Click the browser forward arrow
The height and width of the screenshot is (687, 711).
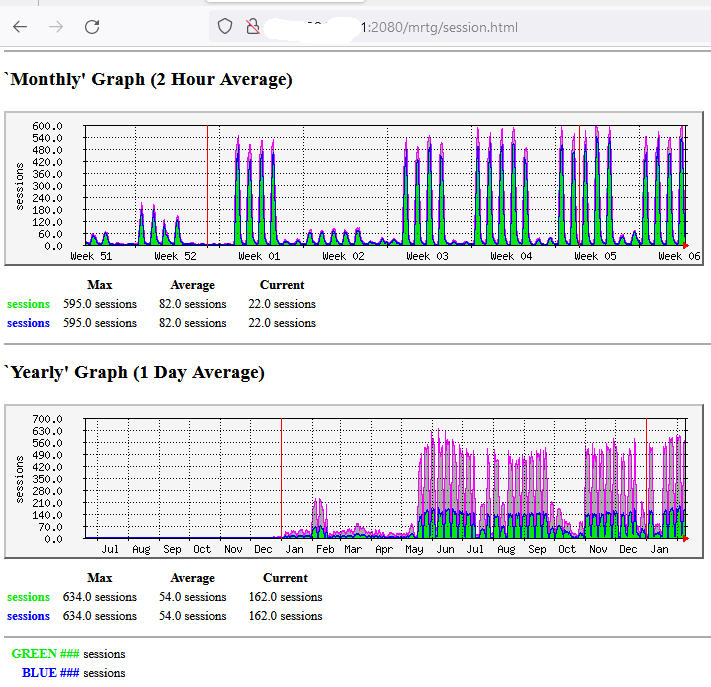[56, 27]
